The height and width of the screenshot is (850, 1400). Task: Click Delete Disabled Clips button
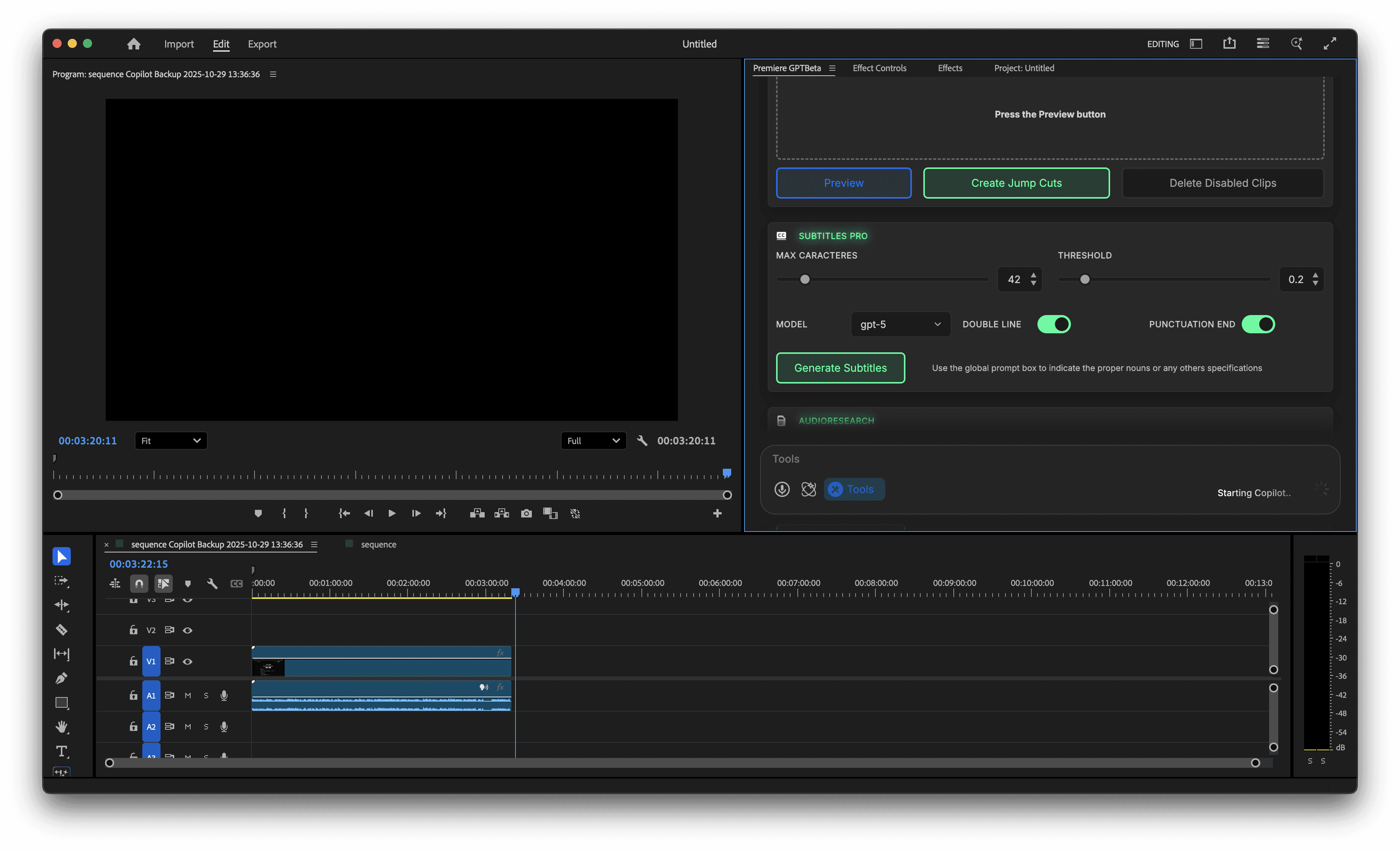(1222, 183)
